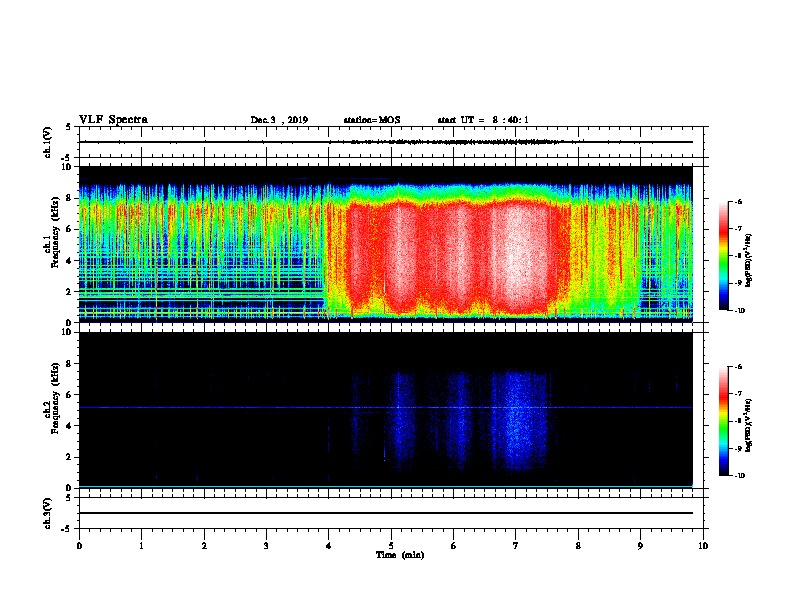Viewport: 792px width, 612px height.
Task: Click the bright white burst near minute 7 in ch.1
Action: click(x=520, y=255)
